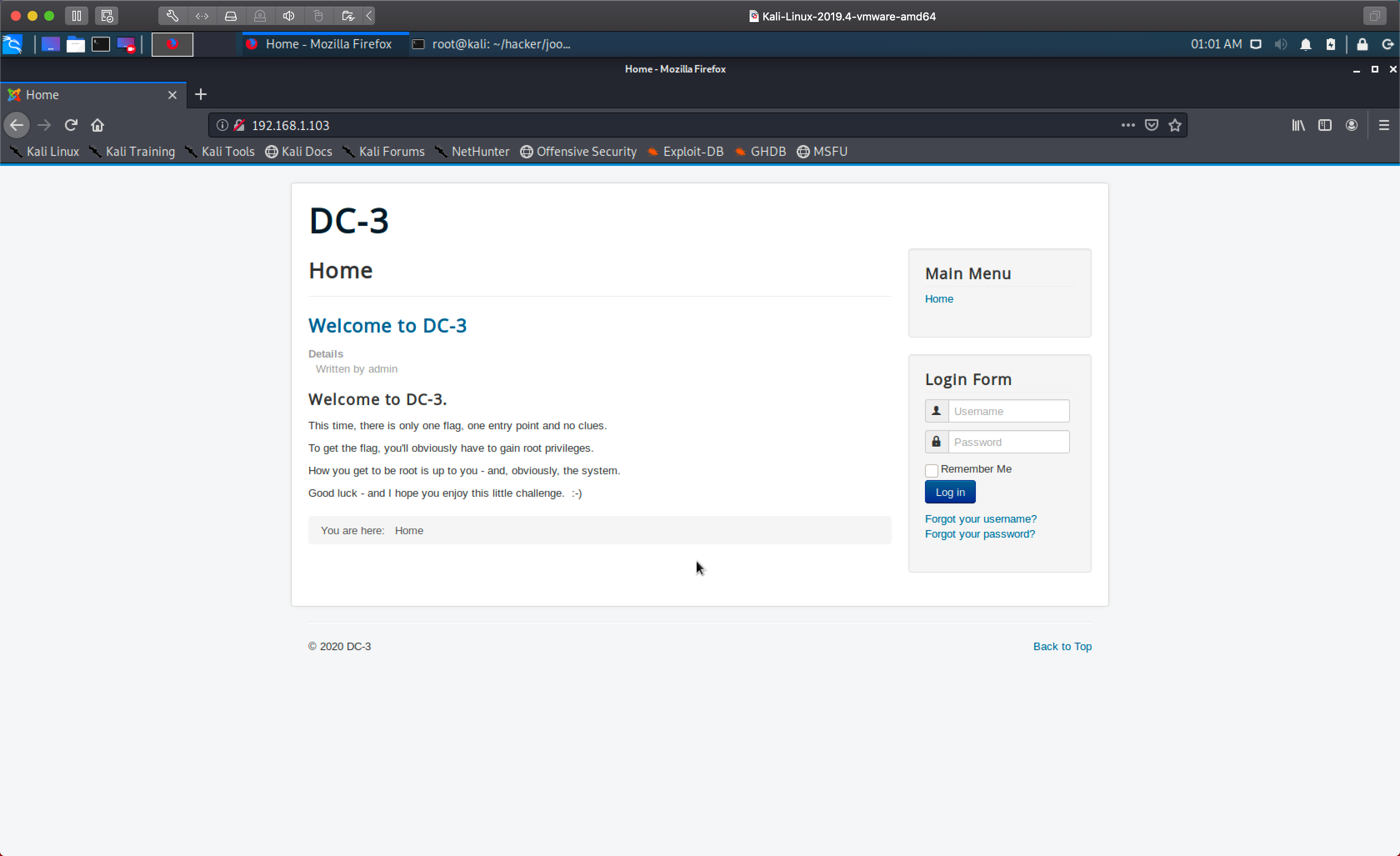Bookmark this page with star icon
The width and height of the screenshot is (1400, 856).
pos(1175,125)
